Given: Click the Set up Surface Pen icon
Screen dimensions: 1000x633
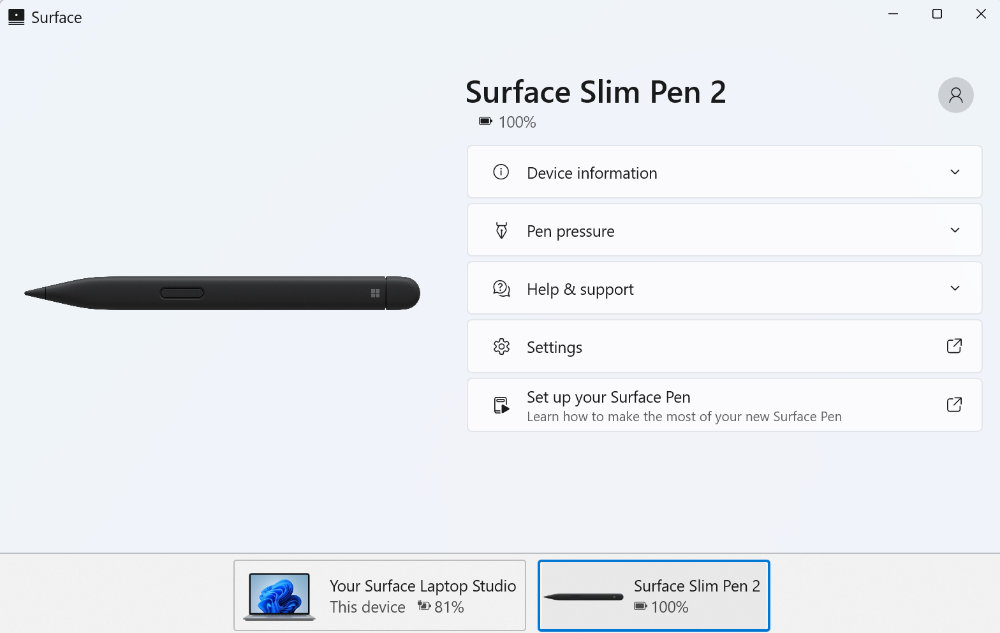Looking at the screenshot, I should [x=501, y=405].
